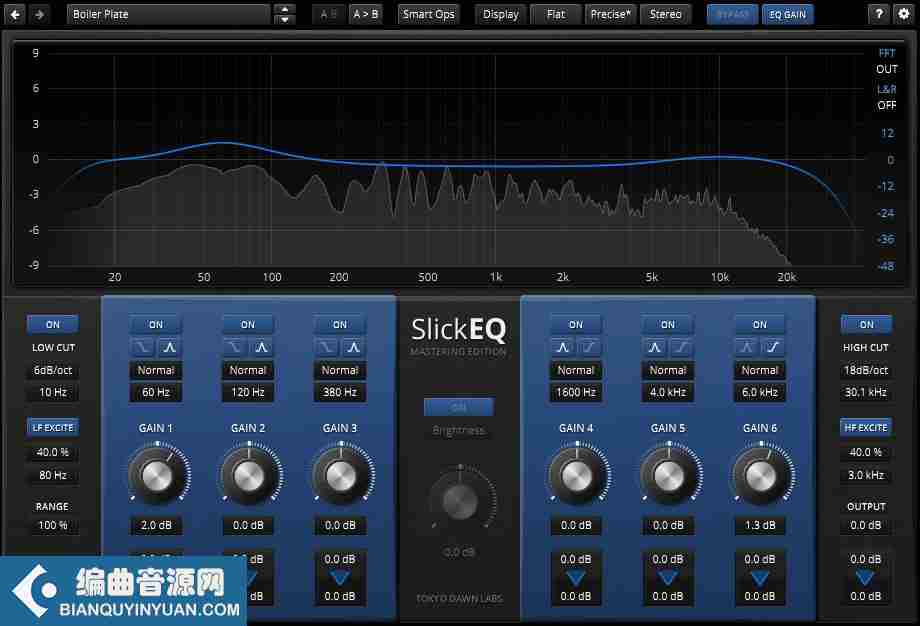Toggle the Brightness section ON switch
The width and height of the screenshot is (920, 626).
(x=459, y=407)
